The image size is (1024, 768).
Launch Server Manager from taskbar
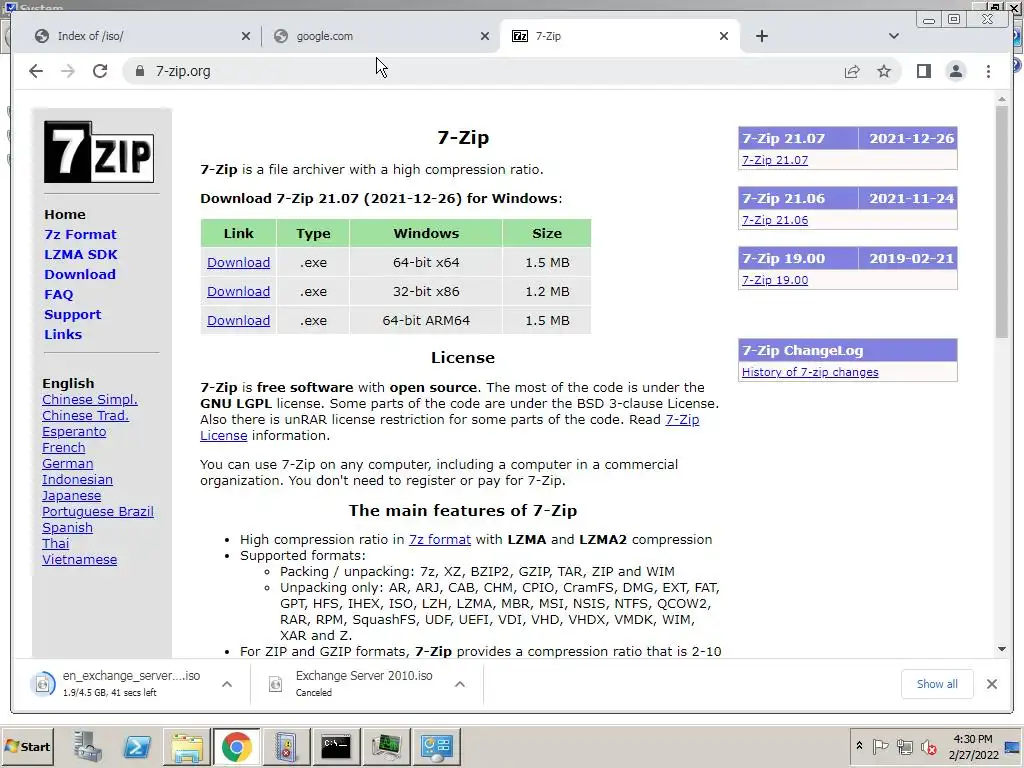coord(88,746)
